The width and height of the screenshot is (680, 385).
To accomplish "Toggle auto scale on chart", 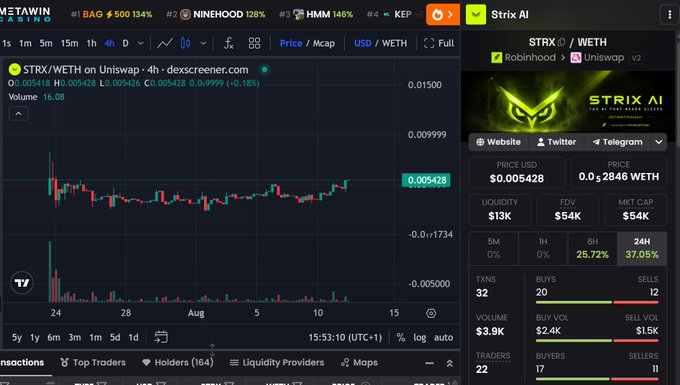I will [443, 337].
